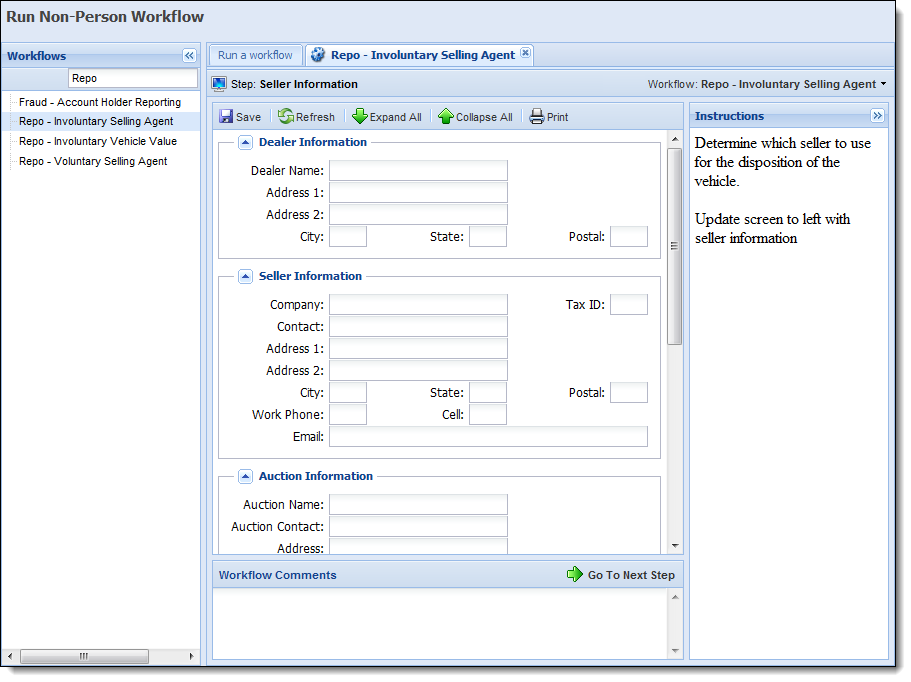This screenshot has height=682, width=911.
Task: Click the Refresh toolbar label
Action: click(315, 117)
